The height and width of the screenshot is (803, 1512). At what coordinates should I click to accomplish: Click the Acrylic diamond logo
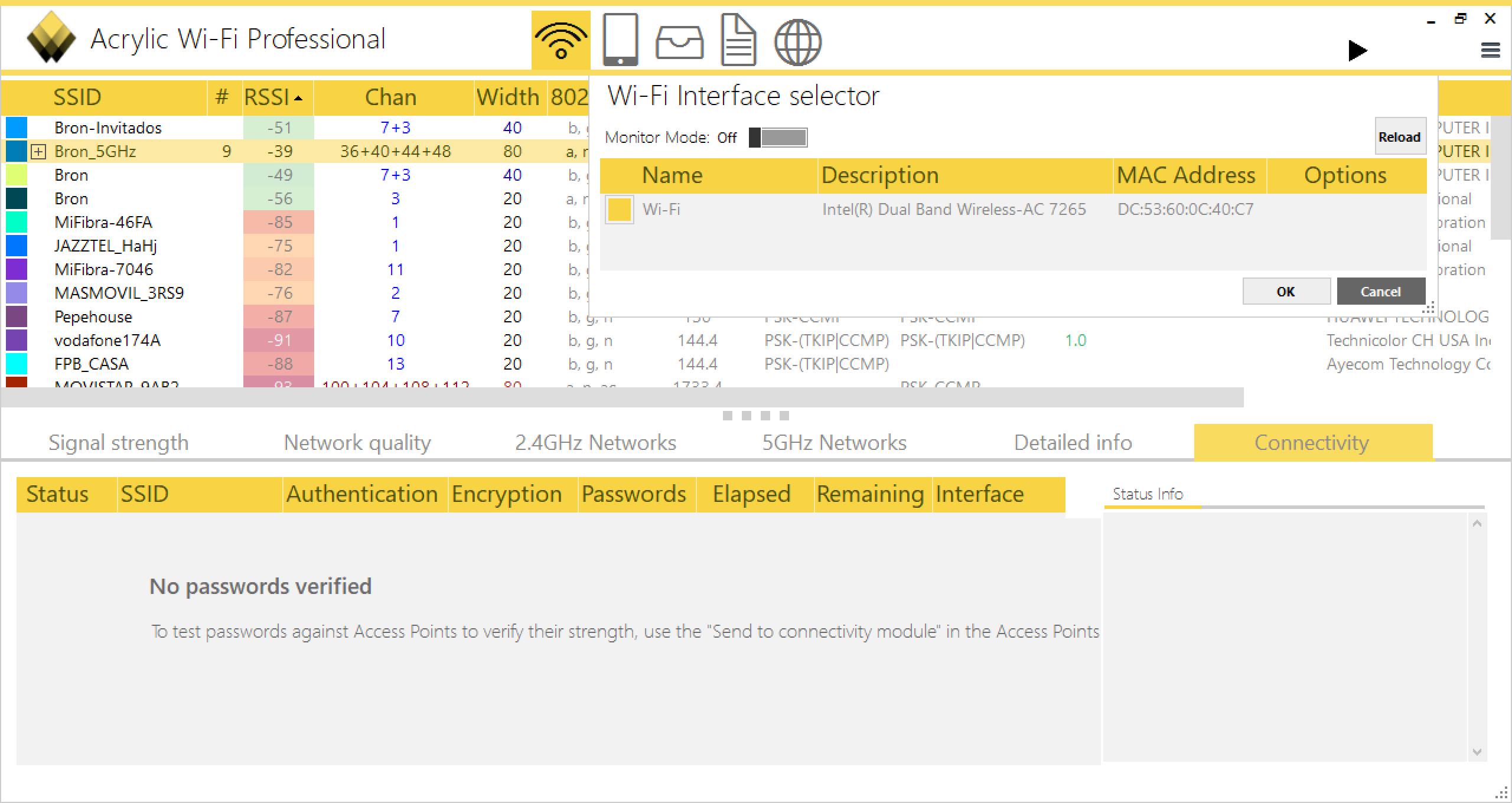click(x=51, y=37)
